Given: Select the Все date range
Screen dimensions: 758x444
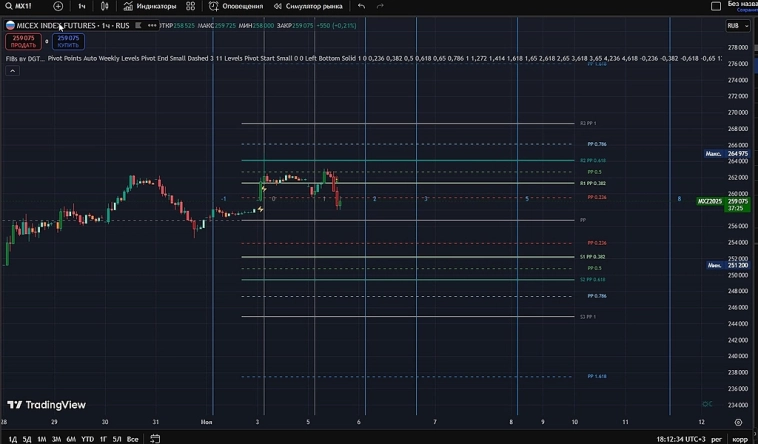Looking at the screenshot, I should coord(132,439).
